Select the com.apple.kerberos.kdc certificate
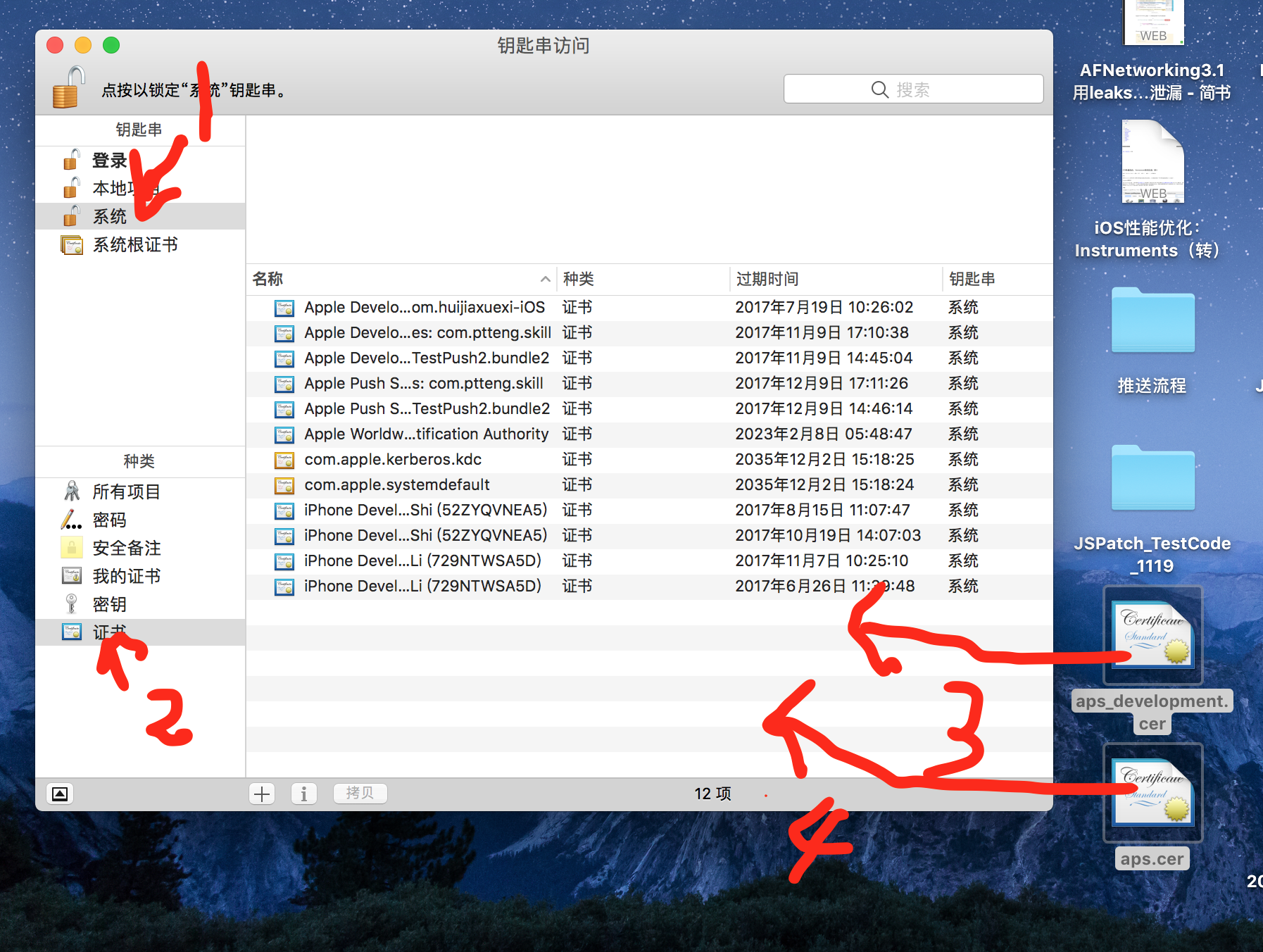The width and height of the screenshot is (1263, 952). (393, 459)
